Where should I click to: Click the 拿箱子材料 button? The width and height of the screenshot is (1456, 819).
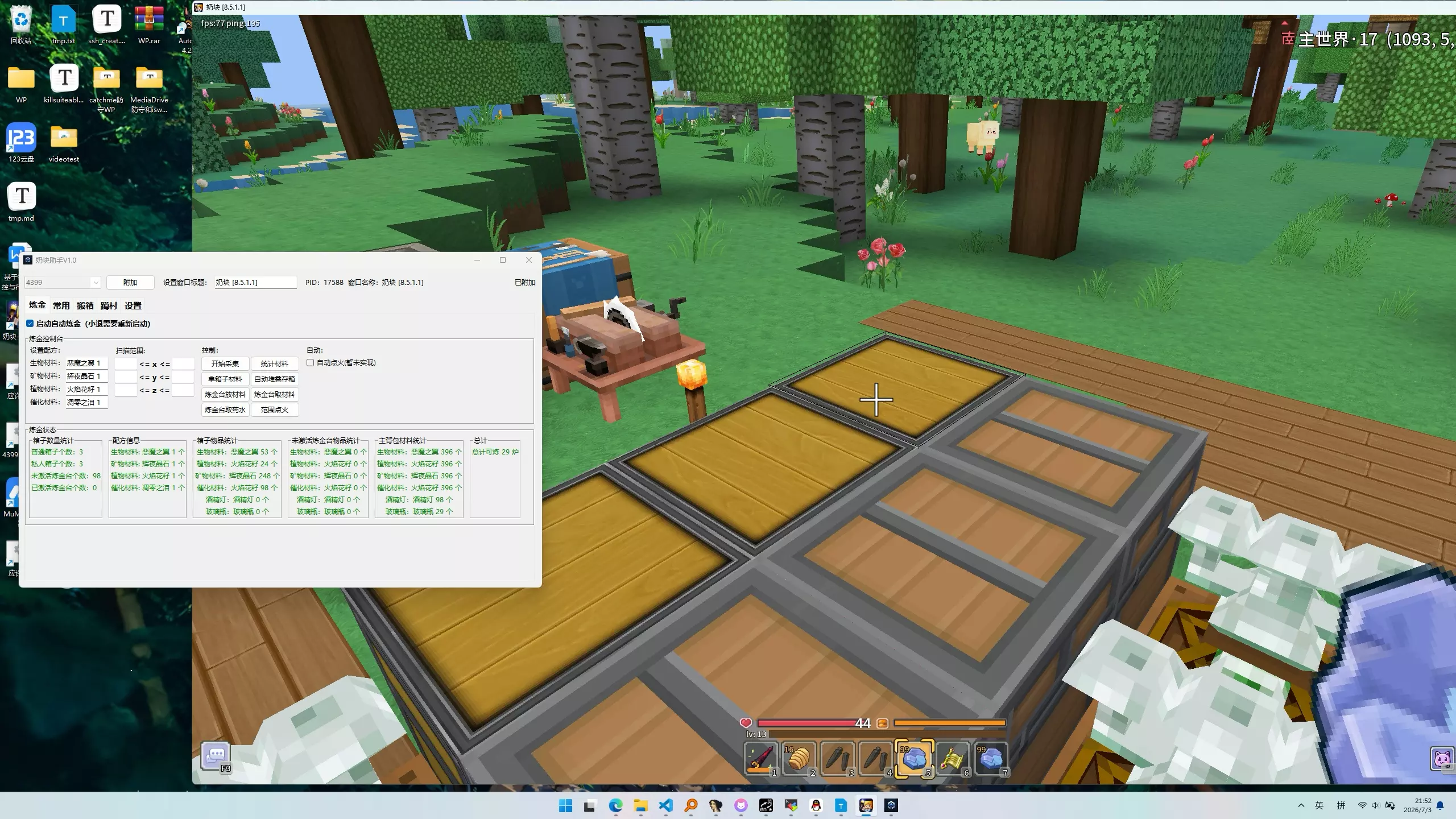pos(225,379)
